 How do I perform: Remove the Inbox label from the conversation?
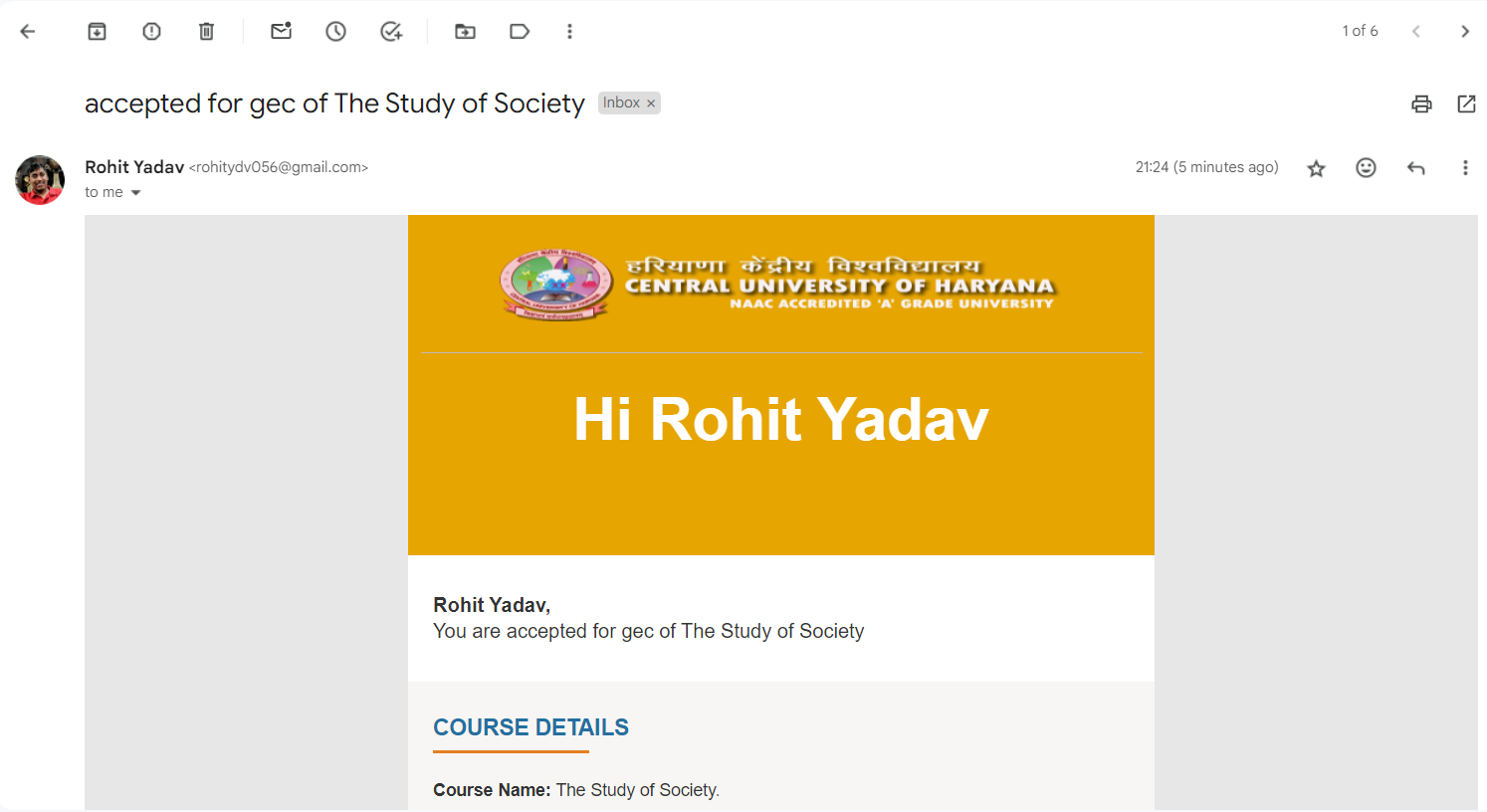[651, 103]
